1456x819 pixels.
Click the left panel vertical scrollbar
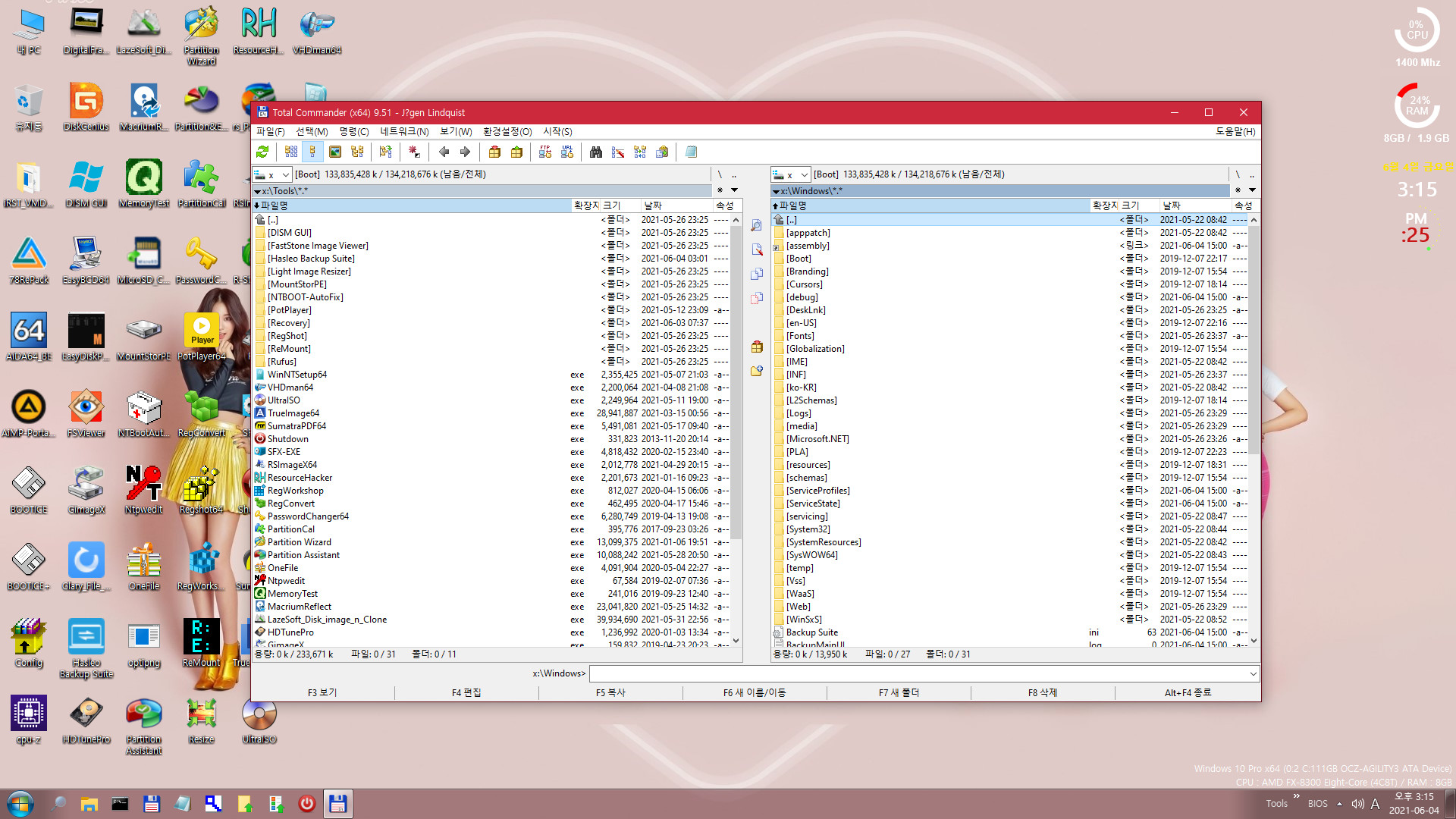[736, 430]
